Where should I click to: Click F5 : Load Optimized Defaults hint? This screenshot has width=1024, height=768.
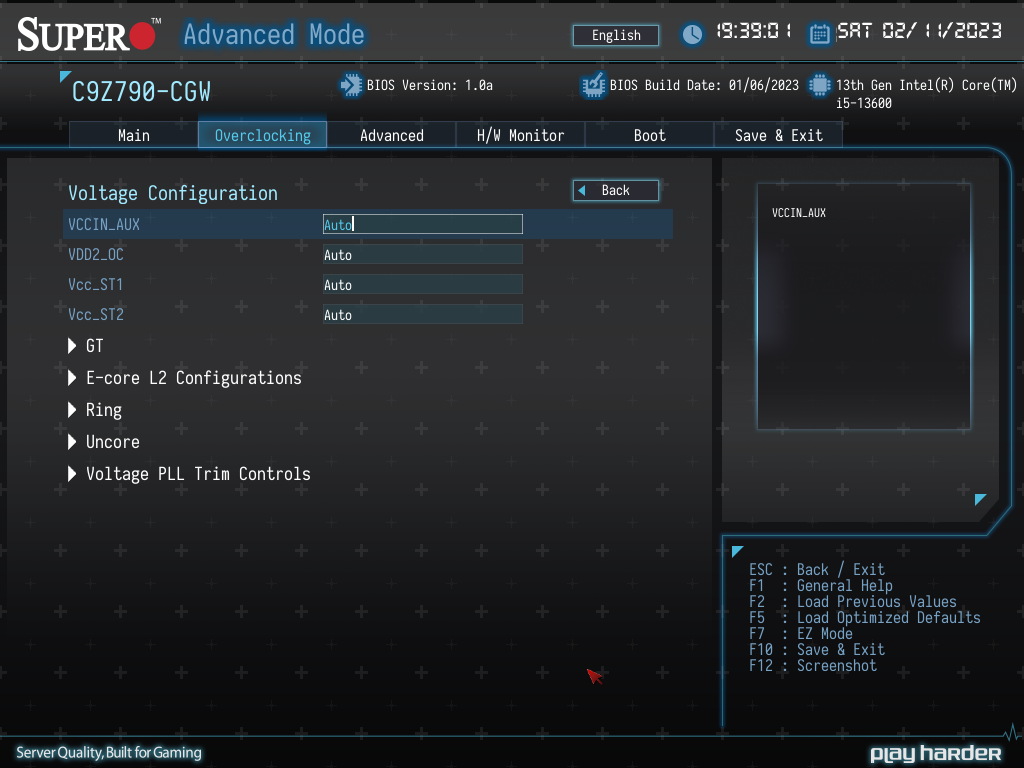865,618
